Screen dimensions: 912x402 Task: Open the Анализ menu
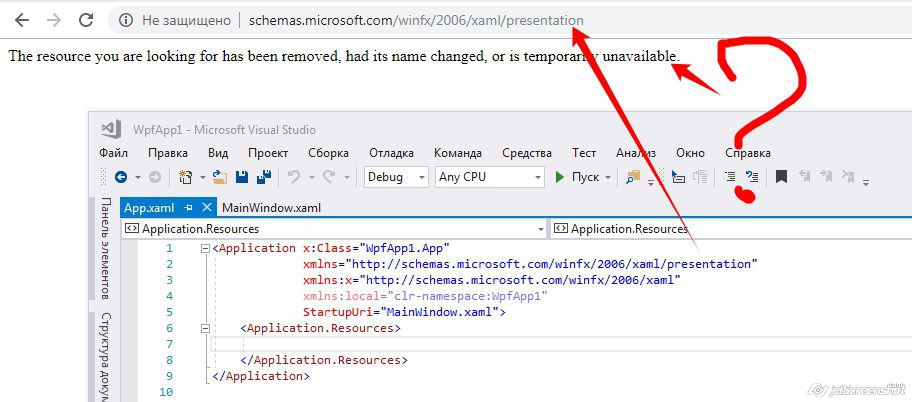tap(636, 153)
